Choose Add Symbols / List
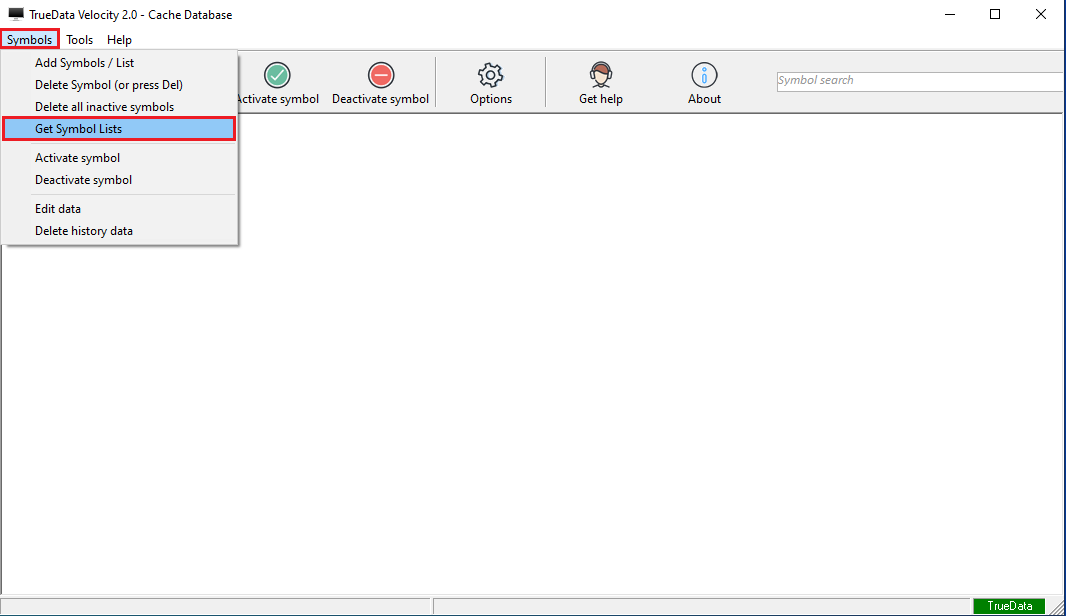1066x616 pixels. (x=120, y=63)
